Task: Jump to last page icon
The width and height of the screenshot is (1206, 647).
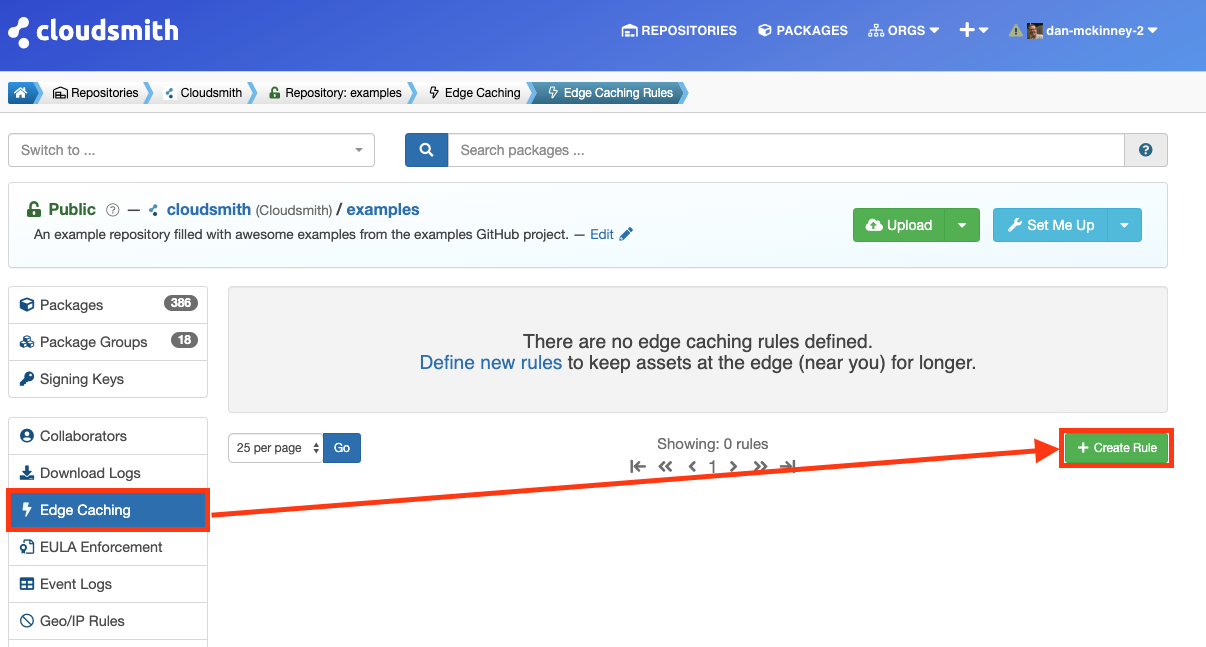Action: 788,466
